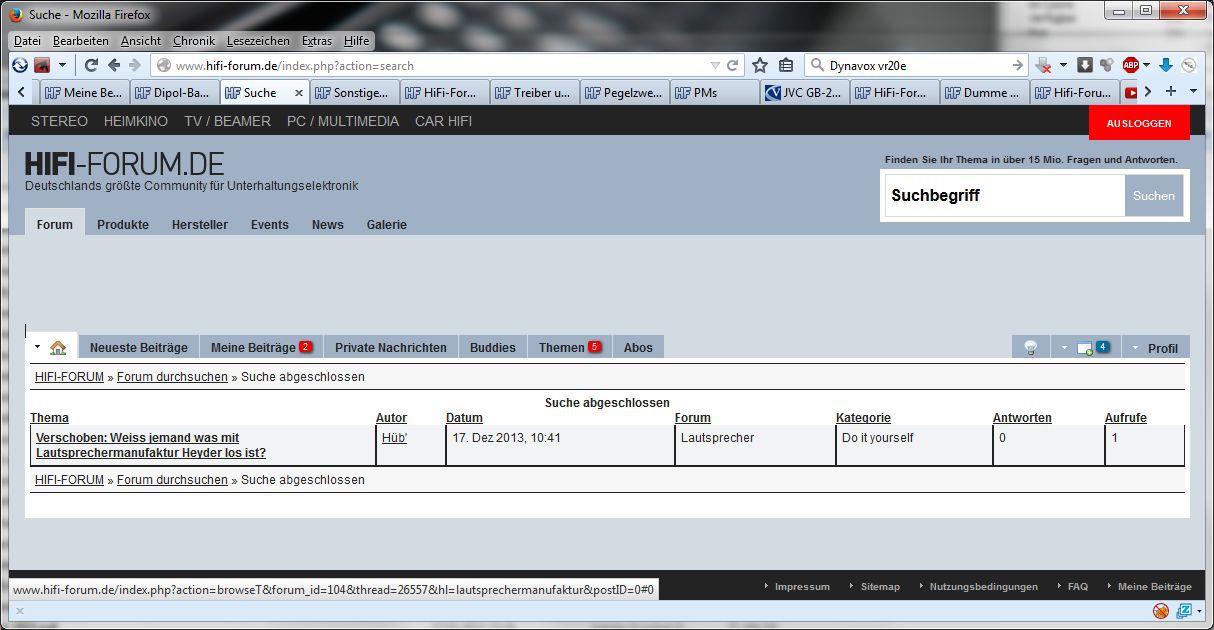Click the globe site identity icon
1214x630 pixels.
(164, 65)
